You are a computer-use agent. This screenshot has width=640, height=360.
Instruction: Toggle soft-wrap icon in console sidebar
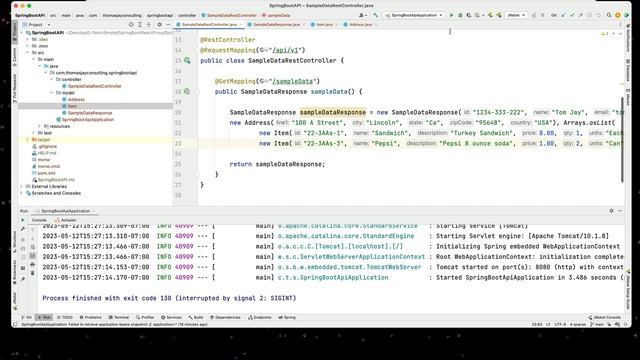33,247
